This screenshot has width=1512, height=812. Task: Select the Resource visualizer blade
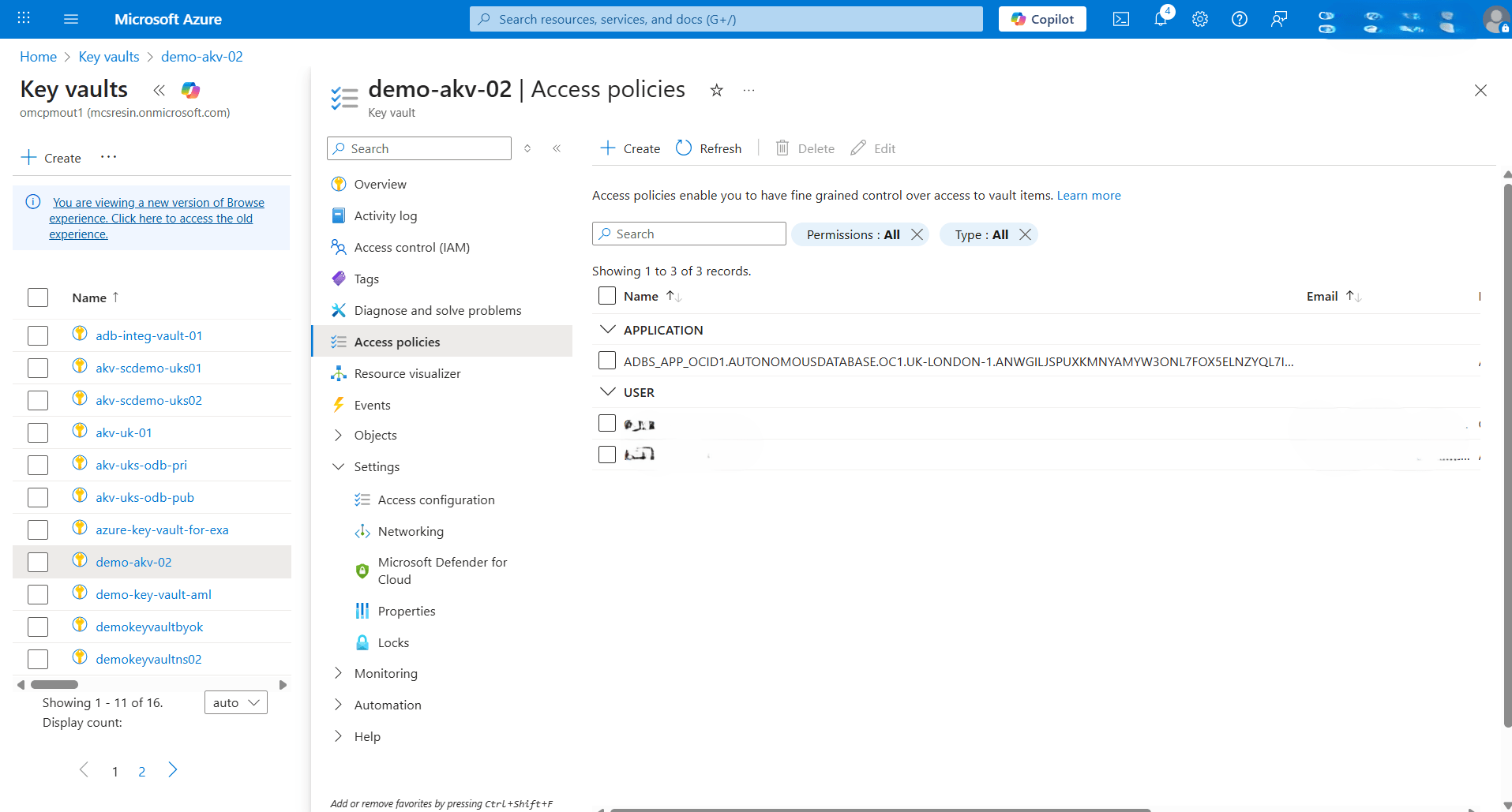pos(407,372)
